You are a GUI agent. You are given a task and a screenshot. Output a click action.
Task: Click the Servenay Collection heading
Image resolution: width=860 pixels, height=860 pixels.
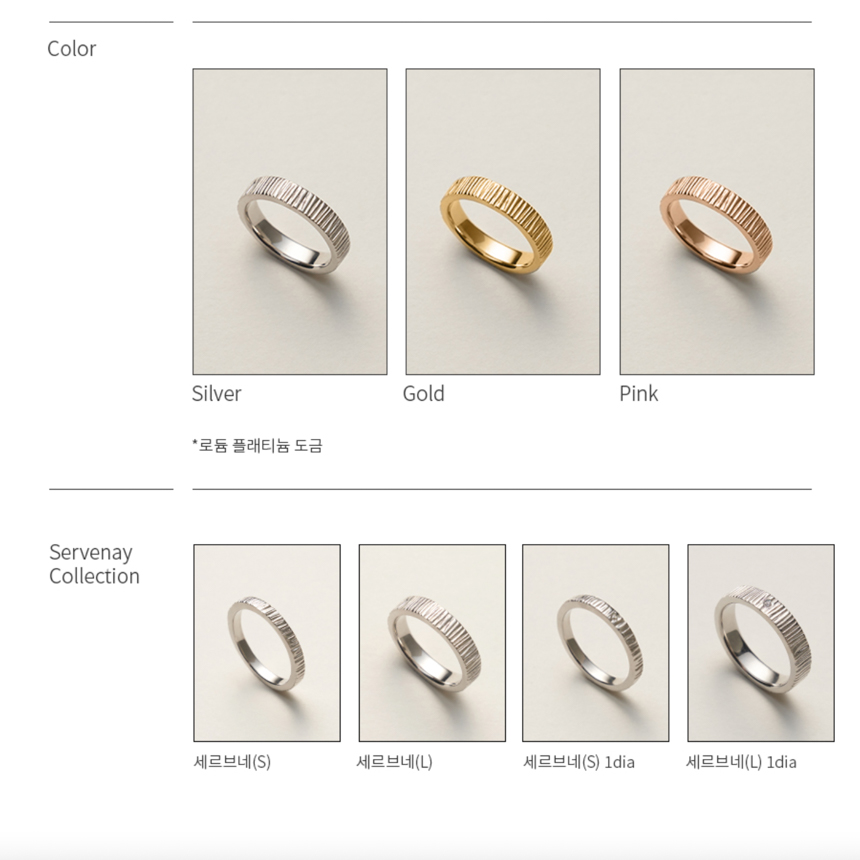coord(94,564)
